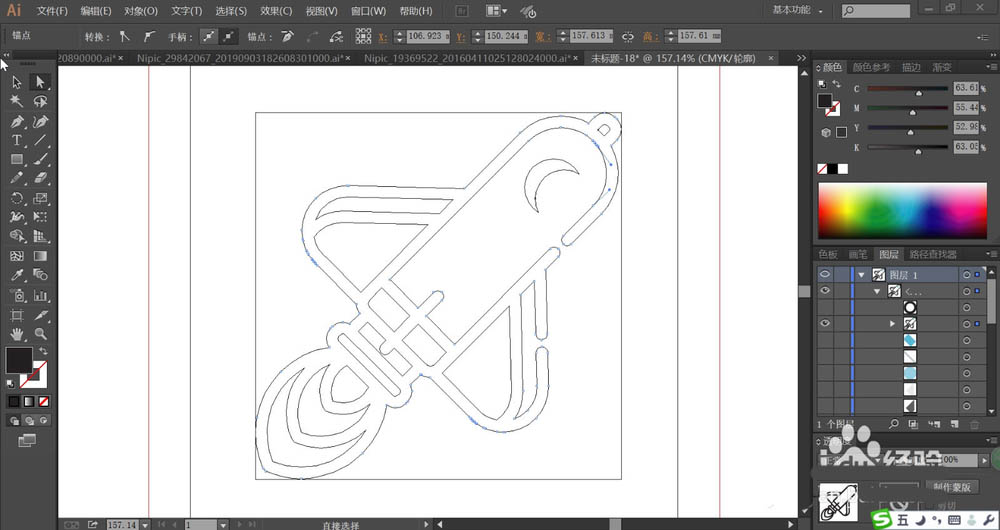The width and height of the screenshot is (1000, 530).
Task: Select the Rotate tool
Action: click(17, 198)
